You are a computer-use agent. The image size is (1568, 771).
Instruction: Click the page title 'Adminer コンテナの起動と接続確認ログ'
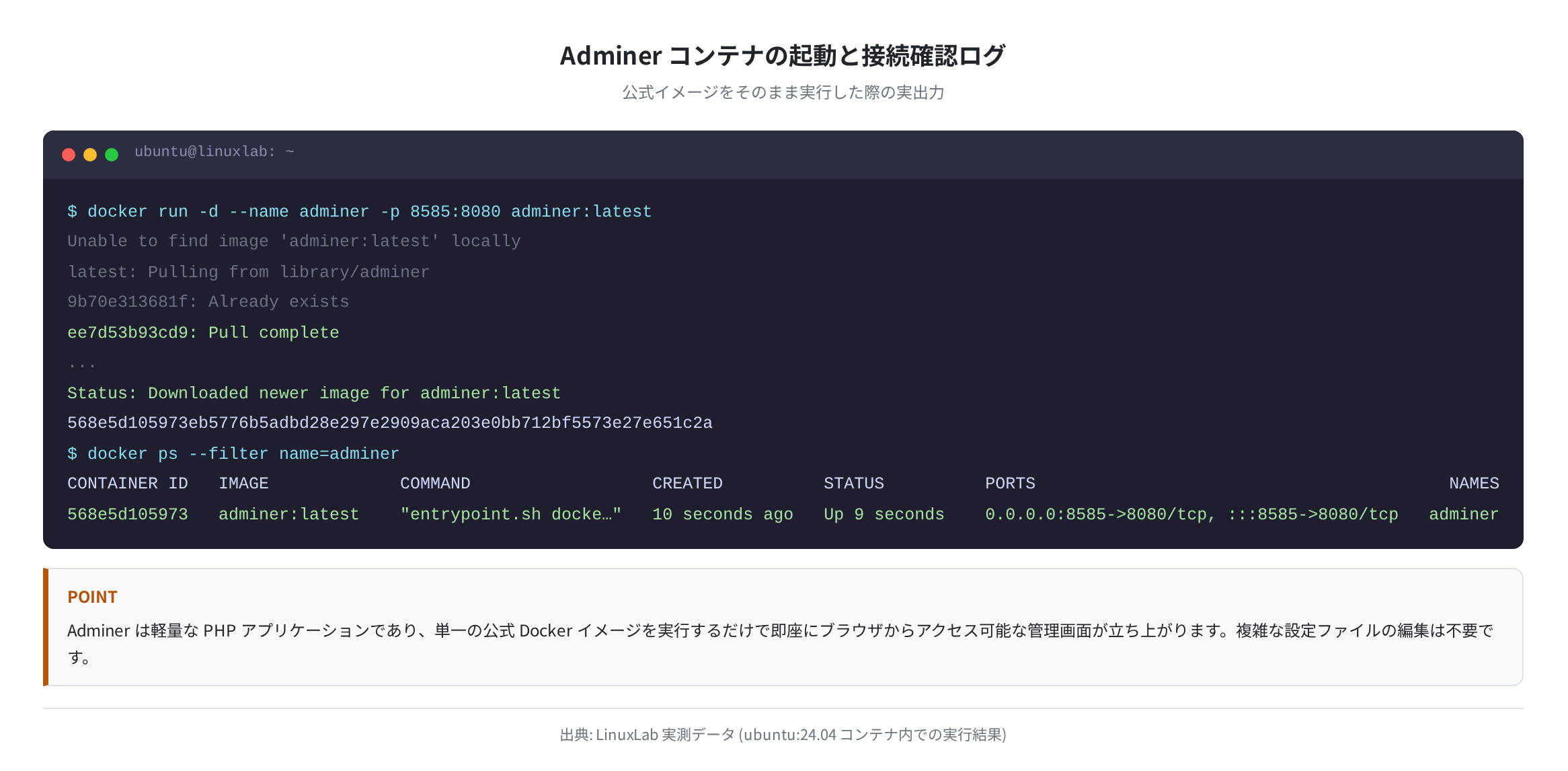[x=783, y=55]
